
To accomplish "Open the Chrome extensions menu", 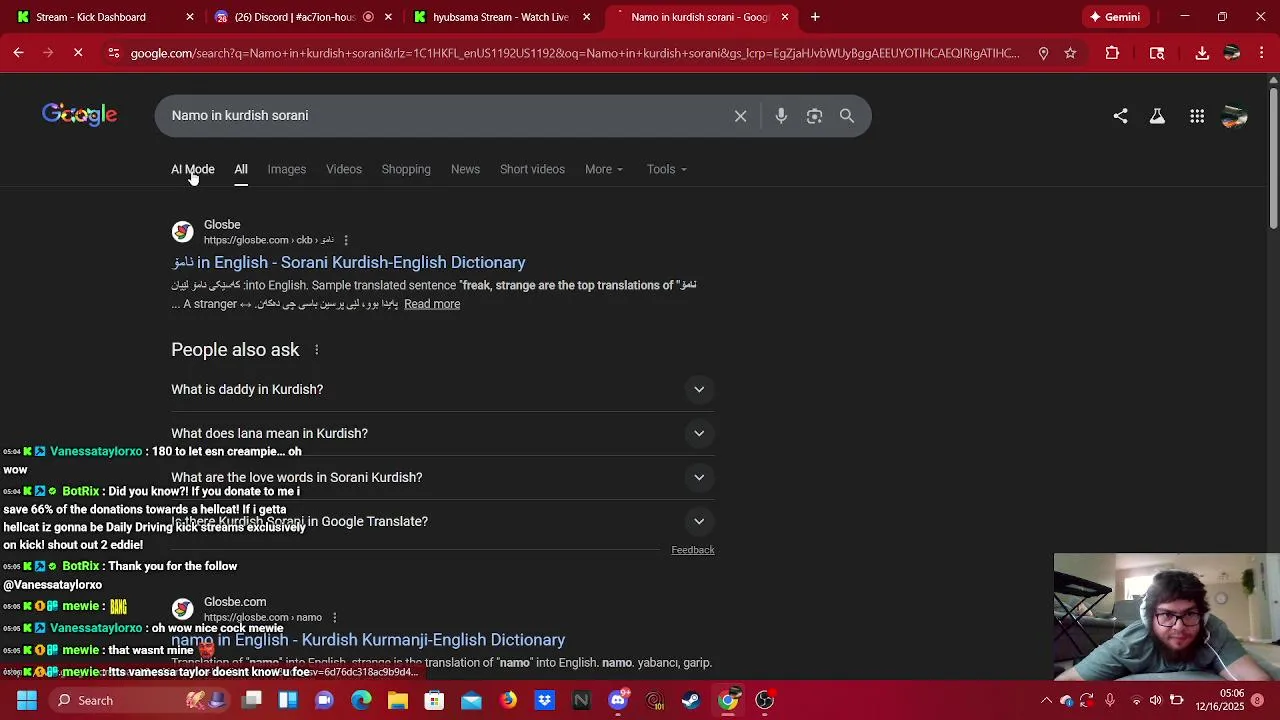I will 1112,53.
